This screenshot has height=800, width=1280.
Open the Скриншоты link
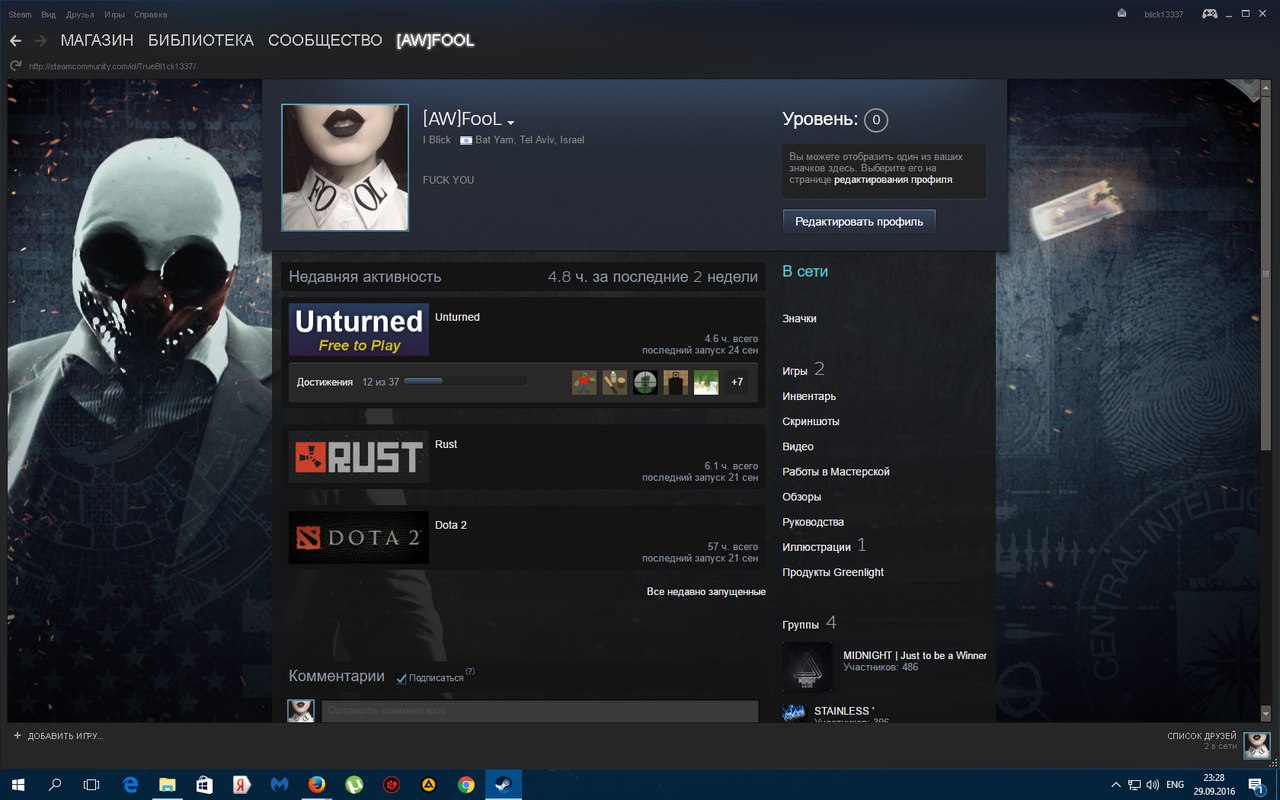point(811,422)
